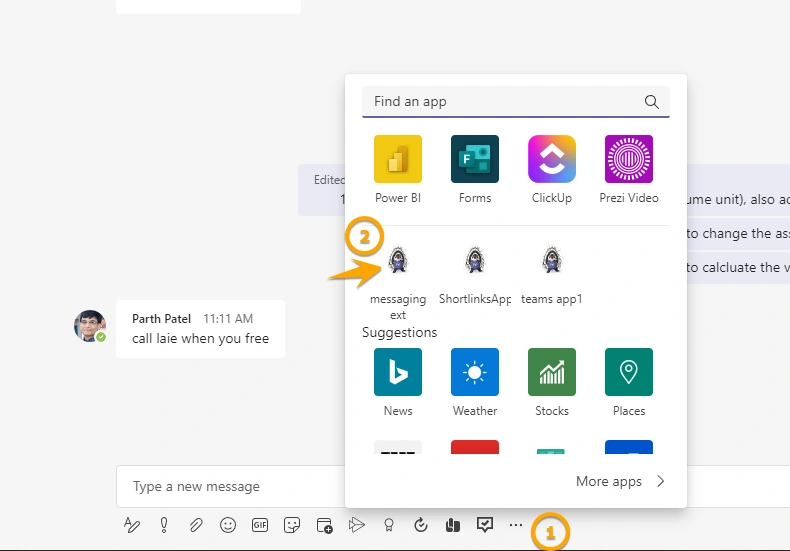This screenshot has width=790, height=551.
Task: Open the Power BI app
Action: click(x=398, y=159)
